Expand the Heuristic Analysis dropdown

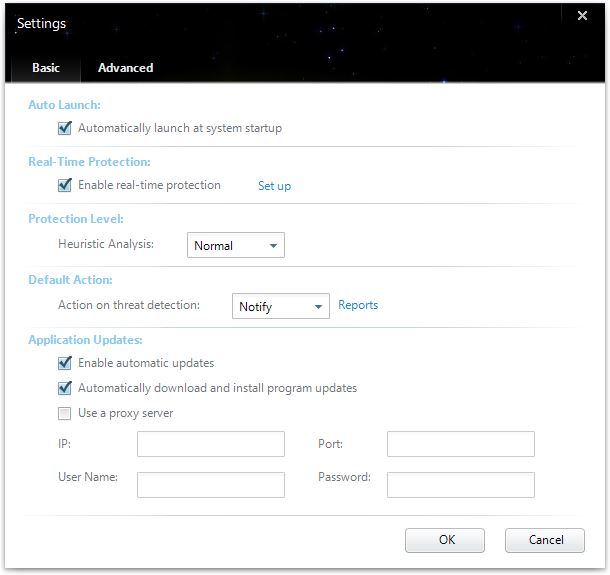[235, 246]
